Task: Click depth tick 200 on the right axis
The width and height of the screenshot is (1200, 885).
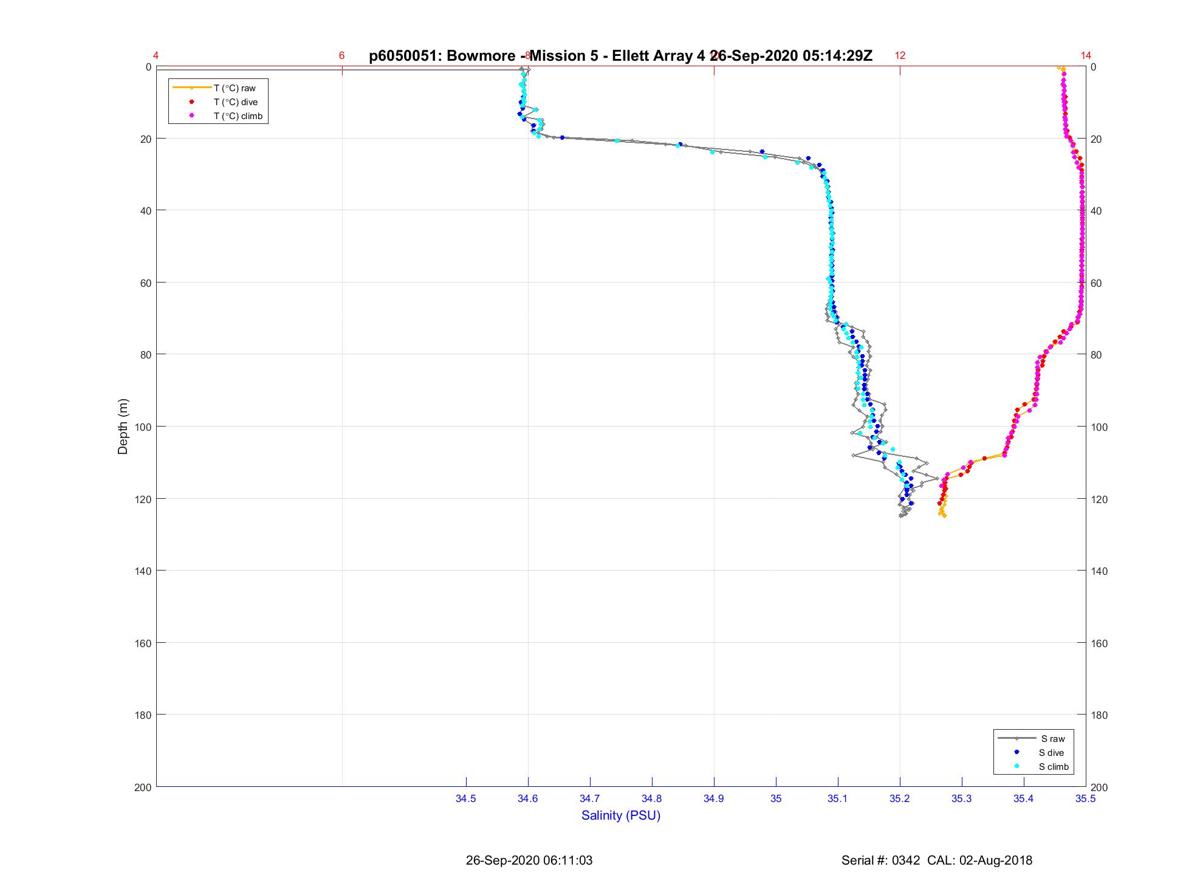Action: click(x=1099, y=787)
